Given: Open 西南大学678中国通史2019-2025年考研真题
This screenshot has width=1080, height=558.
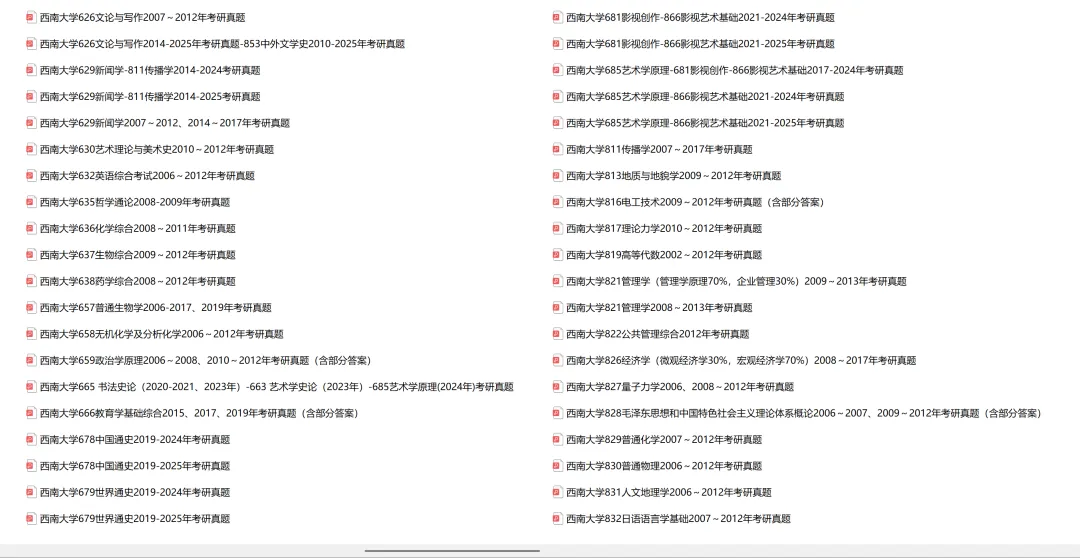Looking at the screenshot, I should tap(135, 466).
